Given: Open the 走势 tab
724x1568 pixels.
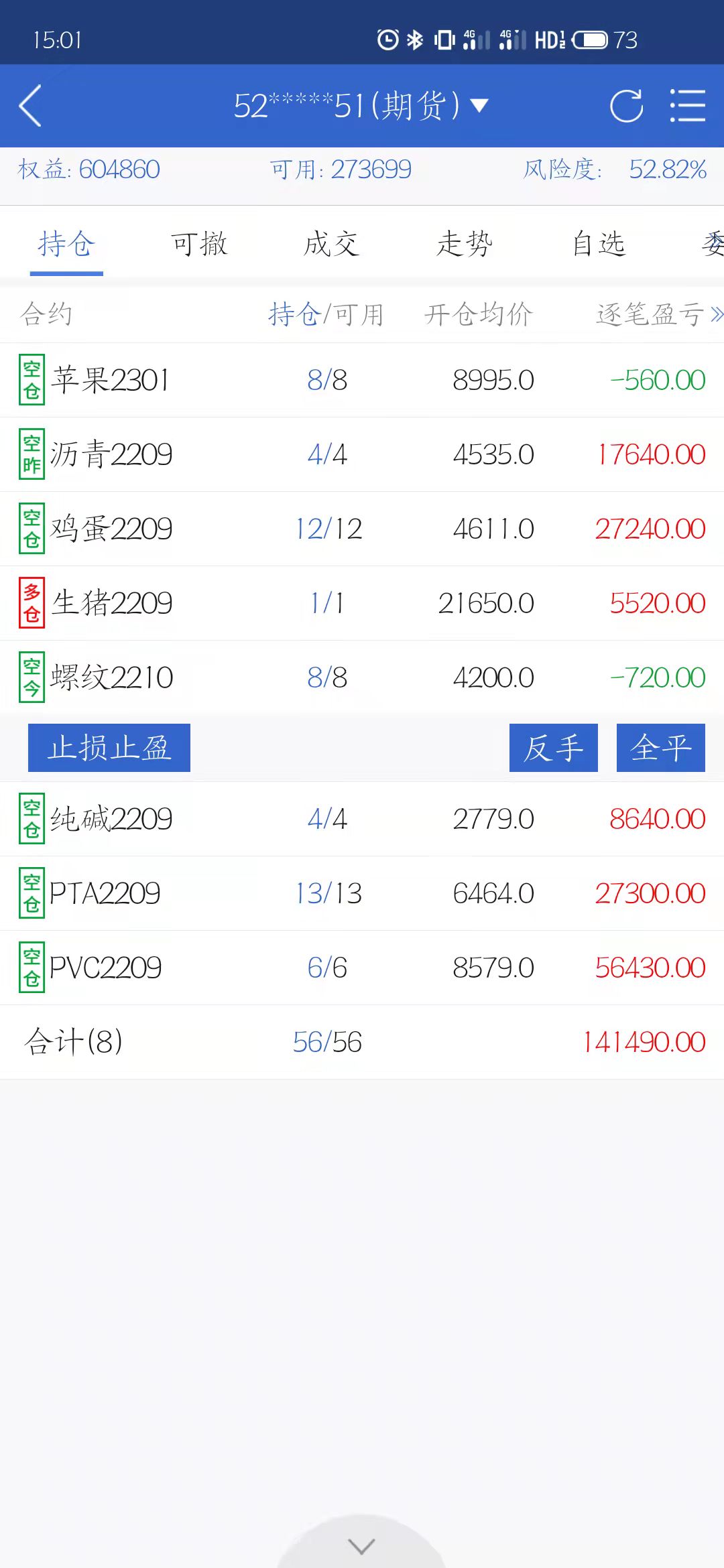Looking at the screenshot, I should click(465, 244).
